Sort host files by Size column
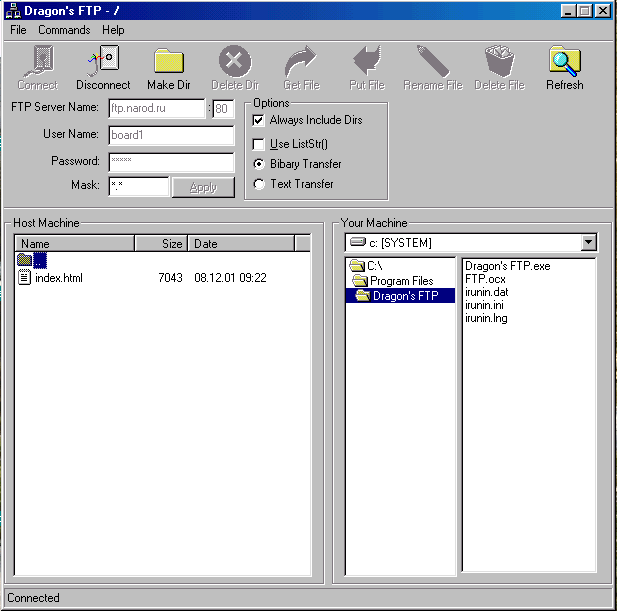Viewport: 617px width, 611px height. click(x=161, y=244)
